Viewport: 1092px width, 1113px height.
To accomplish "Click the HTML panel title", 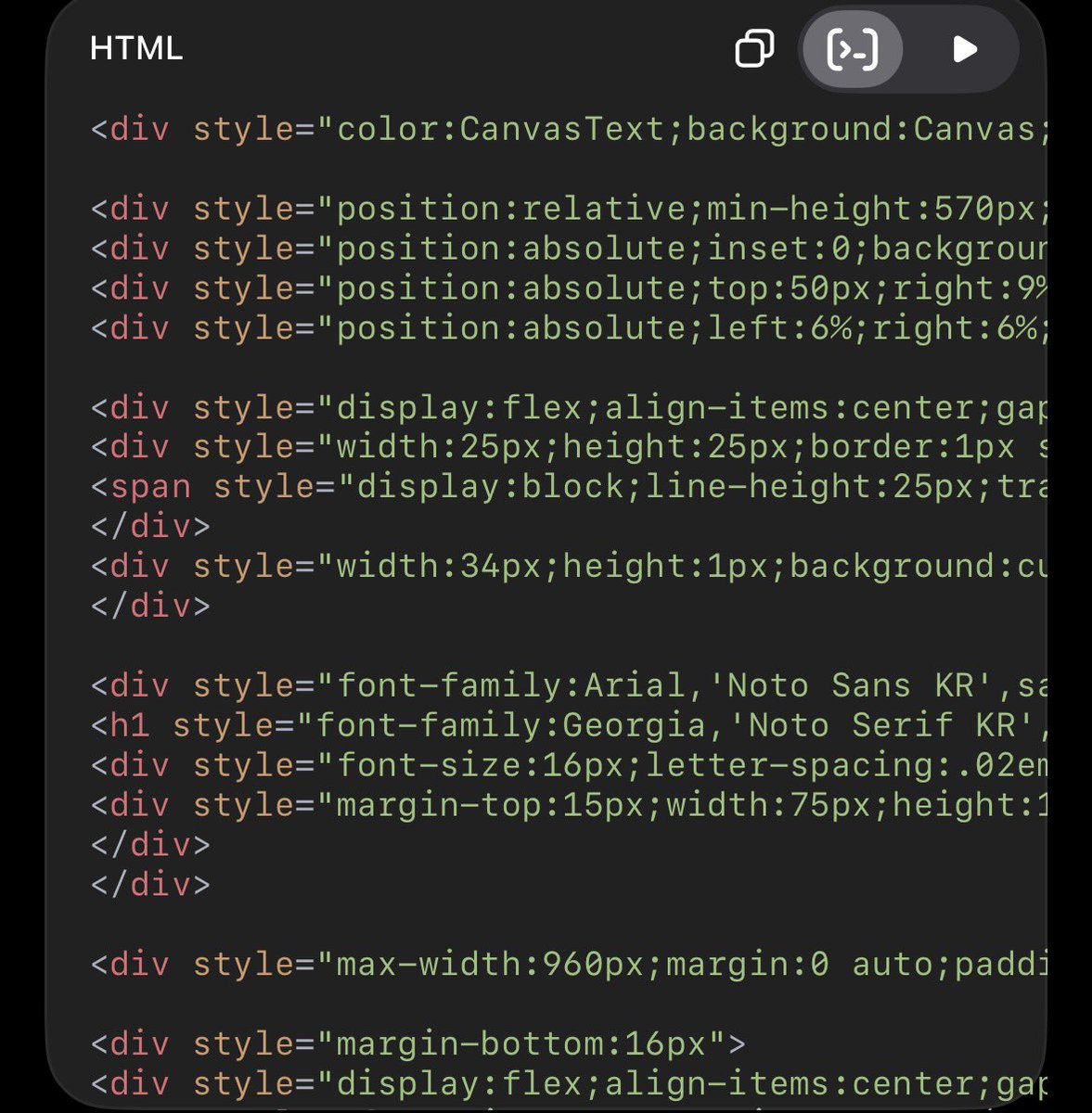I will pyautogui.click(x=136, y=48).
